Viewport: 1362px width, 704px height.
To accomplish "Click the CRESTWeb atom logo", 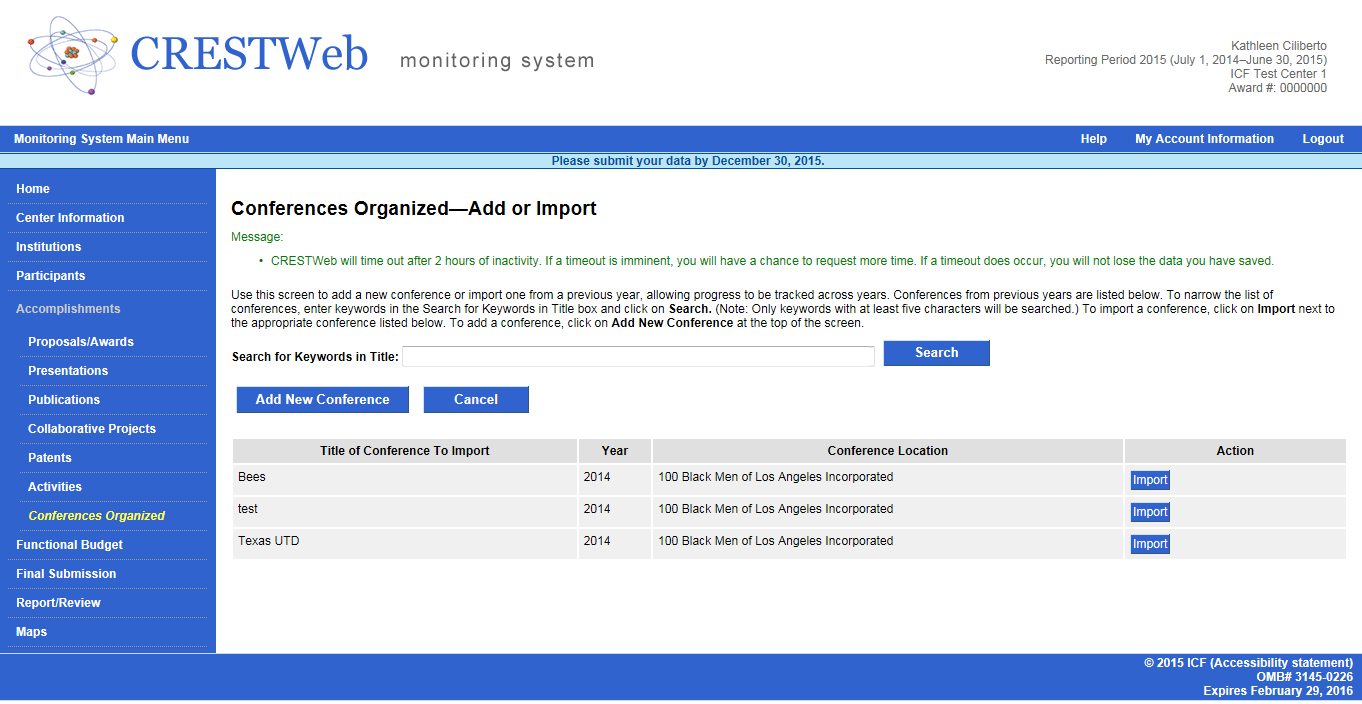I will (x=73, y=55).
